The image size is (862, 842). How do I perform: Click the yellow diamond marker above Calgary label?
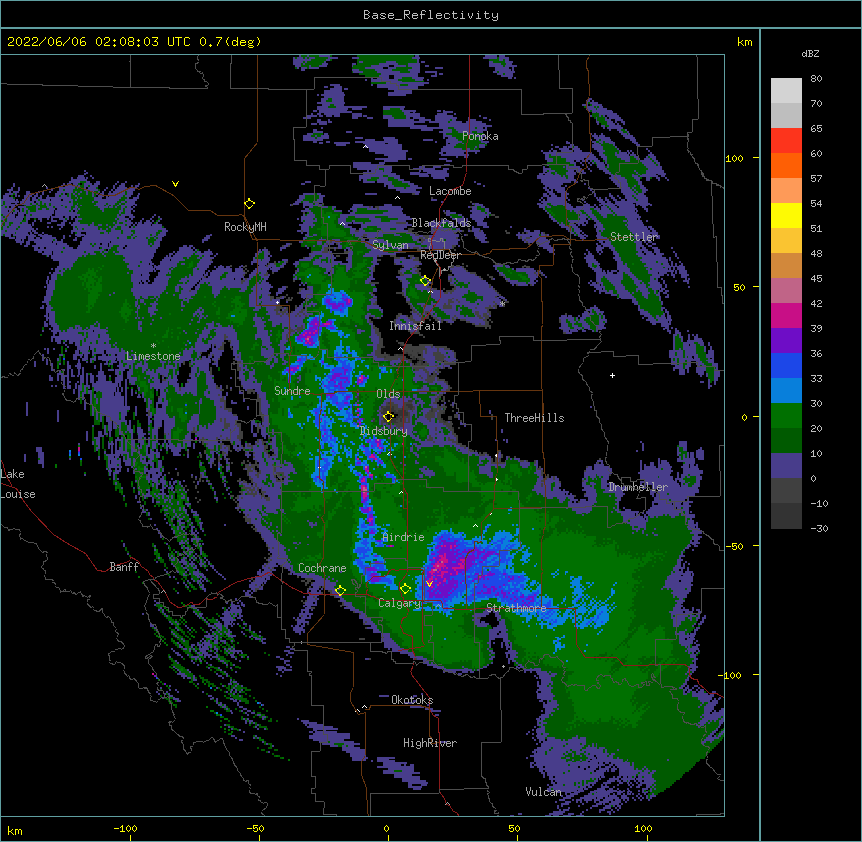click(x=405, y=589)
